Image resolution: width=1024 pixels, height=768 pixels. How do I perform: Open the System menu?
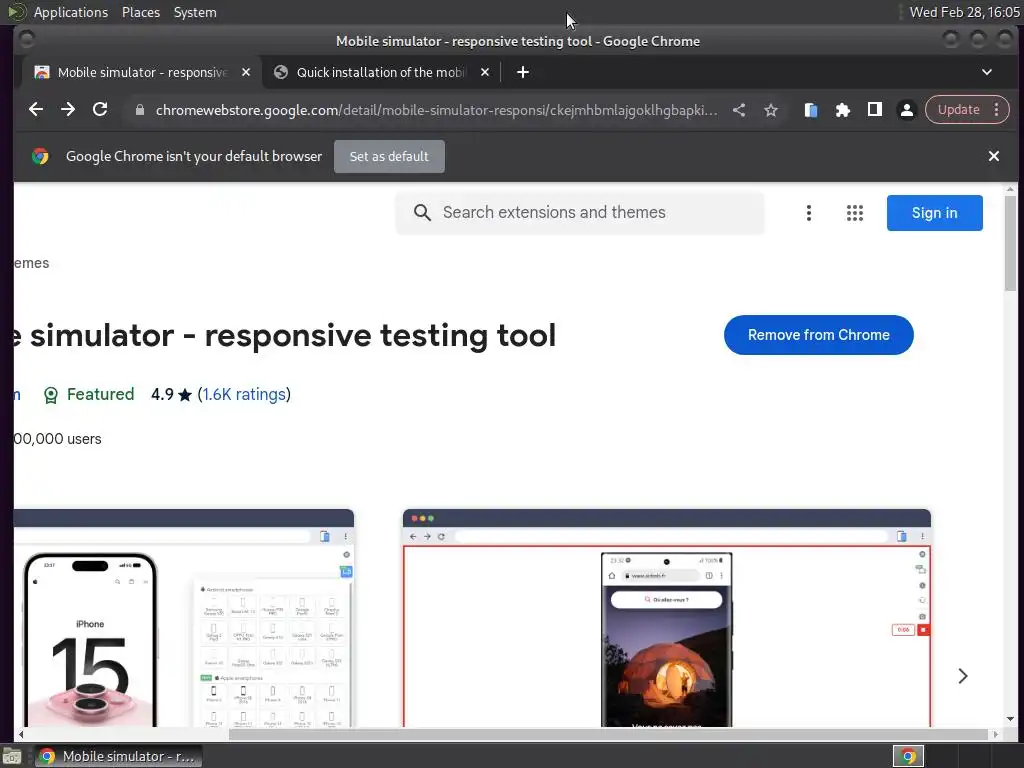click(x=195, y=12)
